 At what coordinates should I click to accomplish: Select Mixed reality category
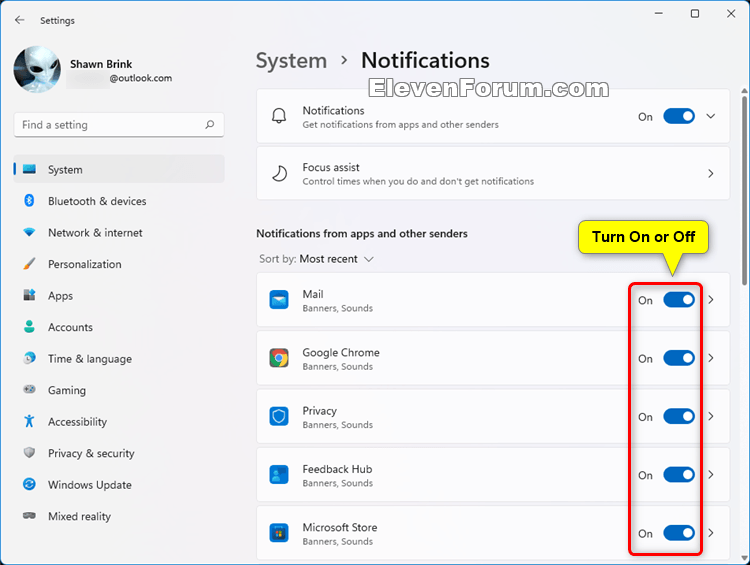tap(119, 517)
